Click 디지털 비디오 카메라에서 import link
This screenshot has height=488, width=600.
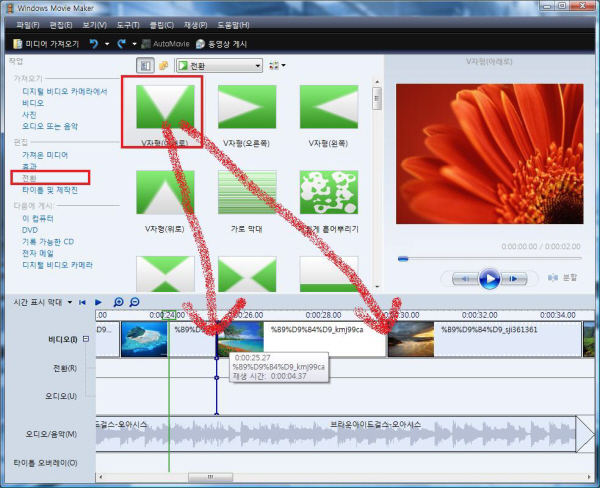(65, 91)
